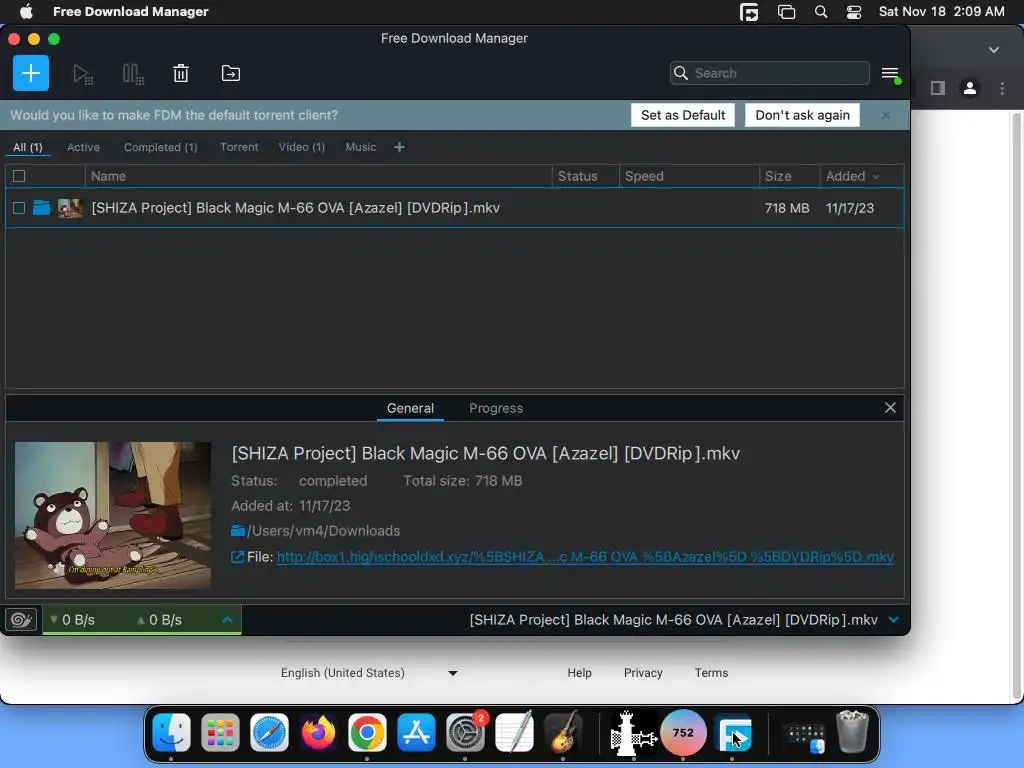Expand the bottom-right download name chevron
The image size is (1024, 768).
coord(894,619)
